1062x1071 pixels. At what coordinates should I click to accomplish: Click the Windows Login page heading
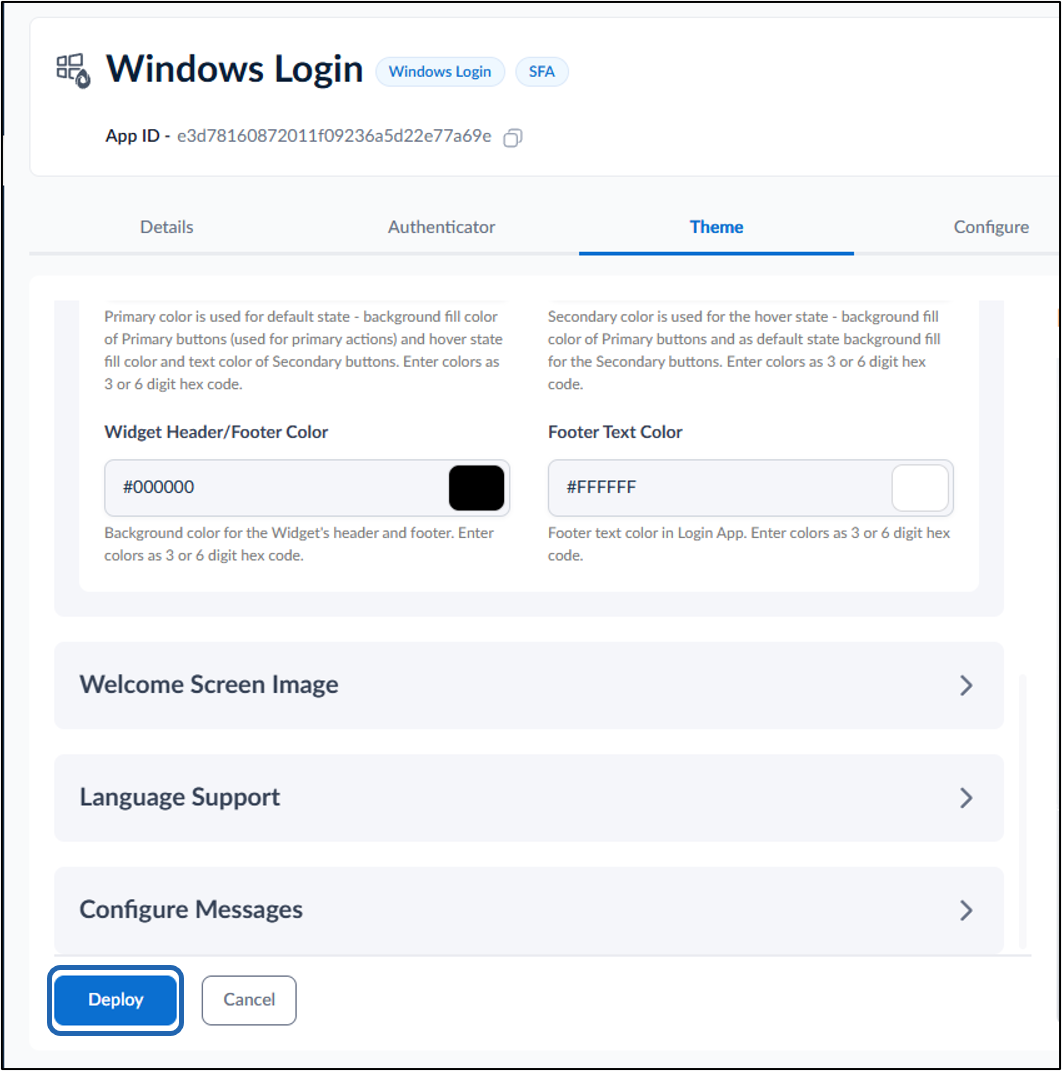(x=234, y=69)
